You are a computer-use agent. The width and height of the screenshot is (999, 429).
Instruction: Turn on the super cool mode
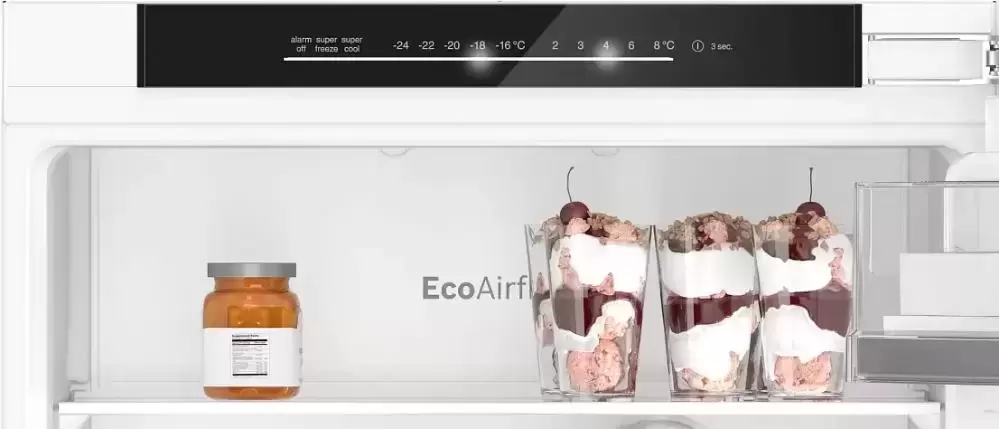point(352,44)
